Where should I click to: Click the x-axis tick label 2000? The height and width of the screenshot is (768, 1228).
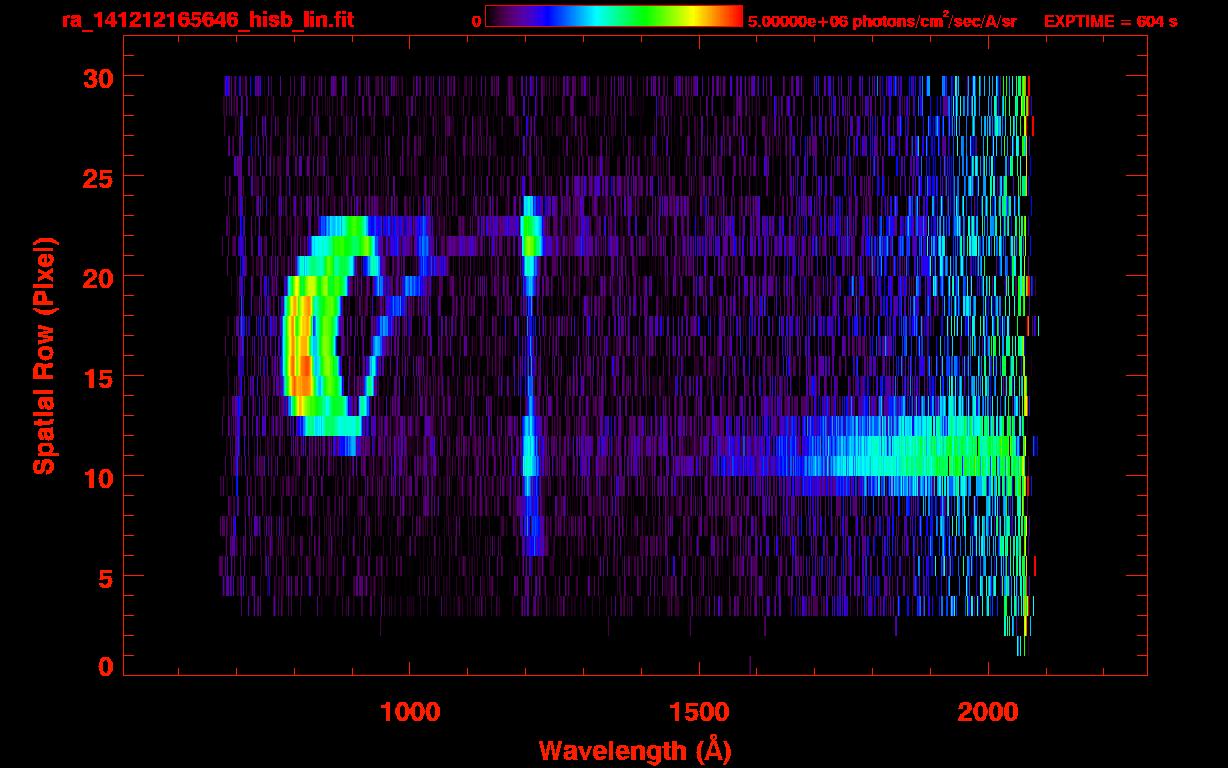coord(987,712)
